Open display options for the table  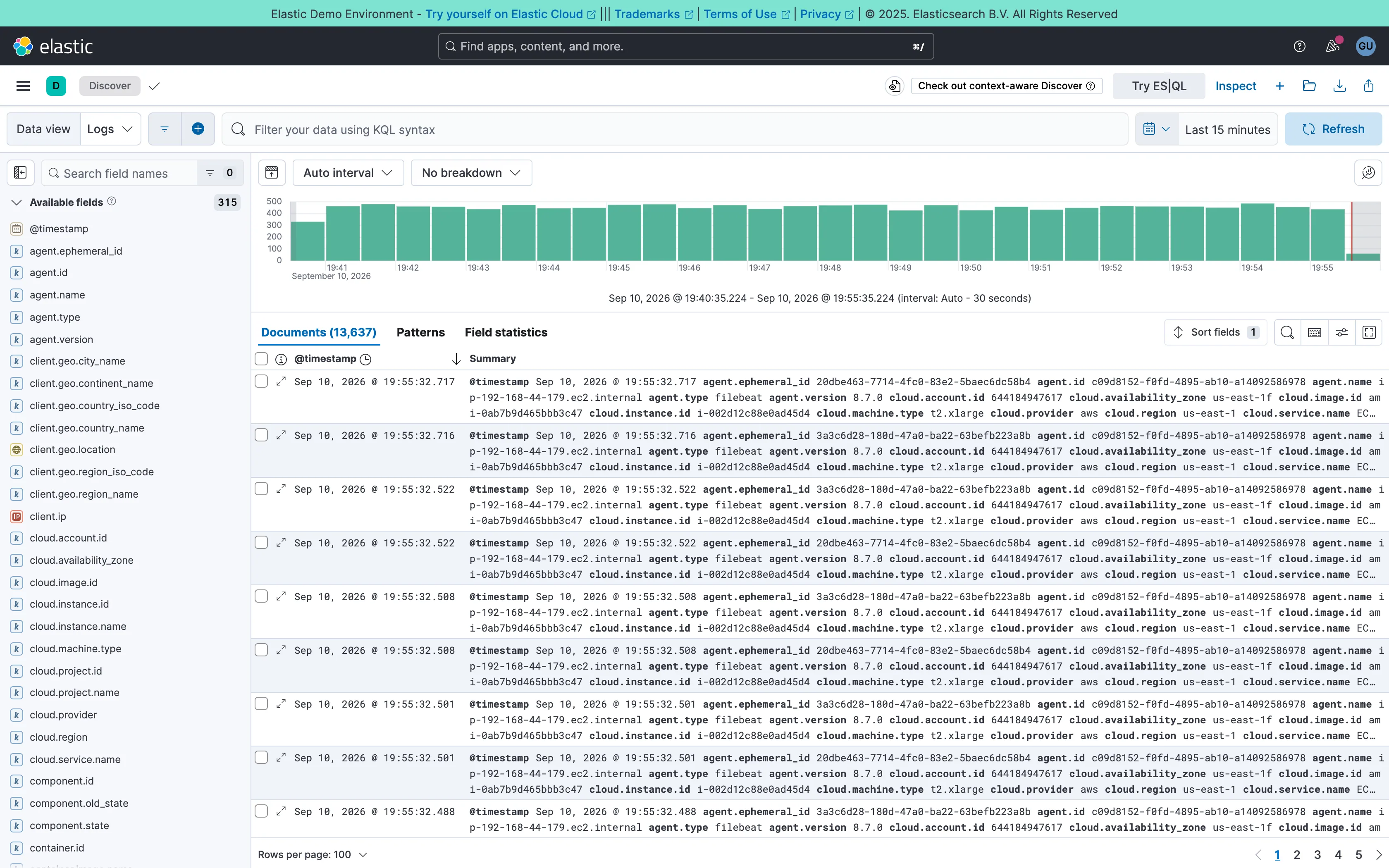(x=1342, y=332)
